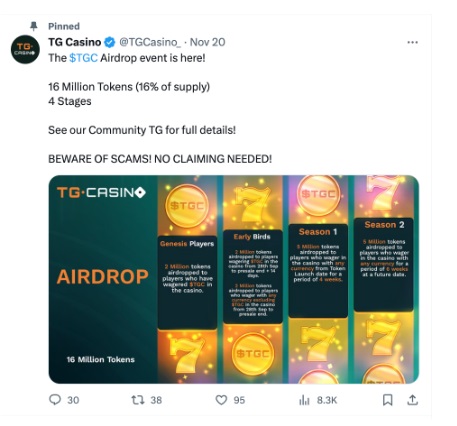Image resolution: width=457 pixels, height=426 pixels.
Task: Open the airdrop image thumbnail
Action: 234,279
